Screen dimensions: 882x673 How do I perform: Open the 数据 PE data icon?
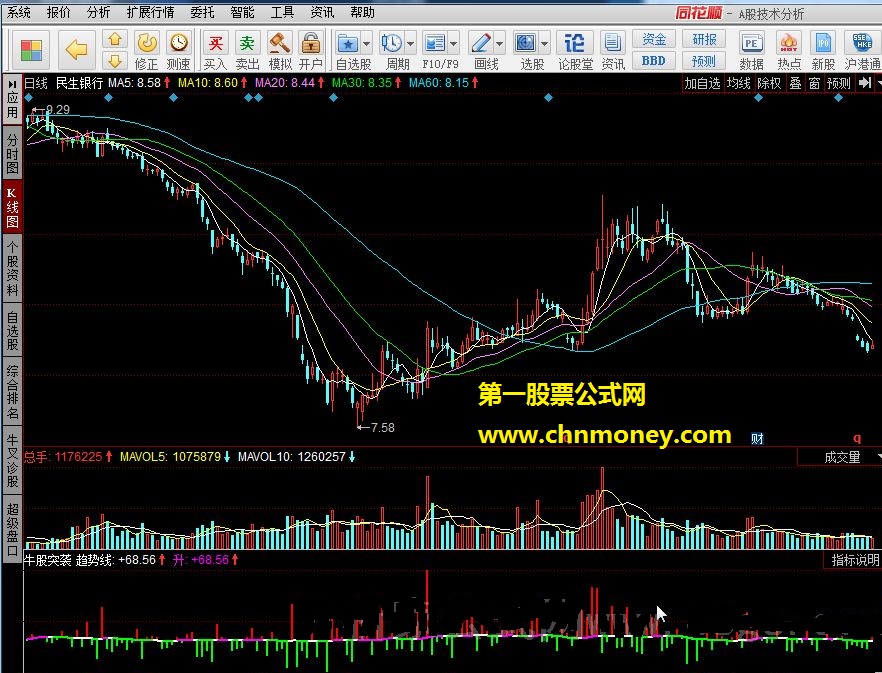coord(752,43)
